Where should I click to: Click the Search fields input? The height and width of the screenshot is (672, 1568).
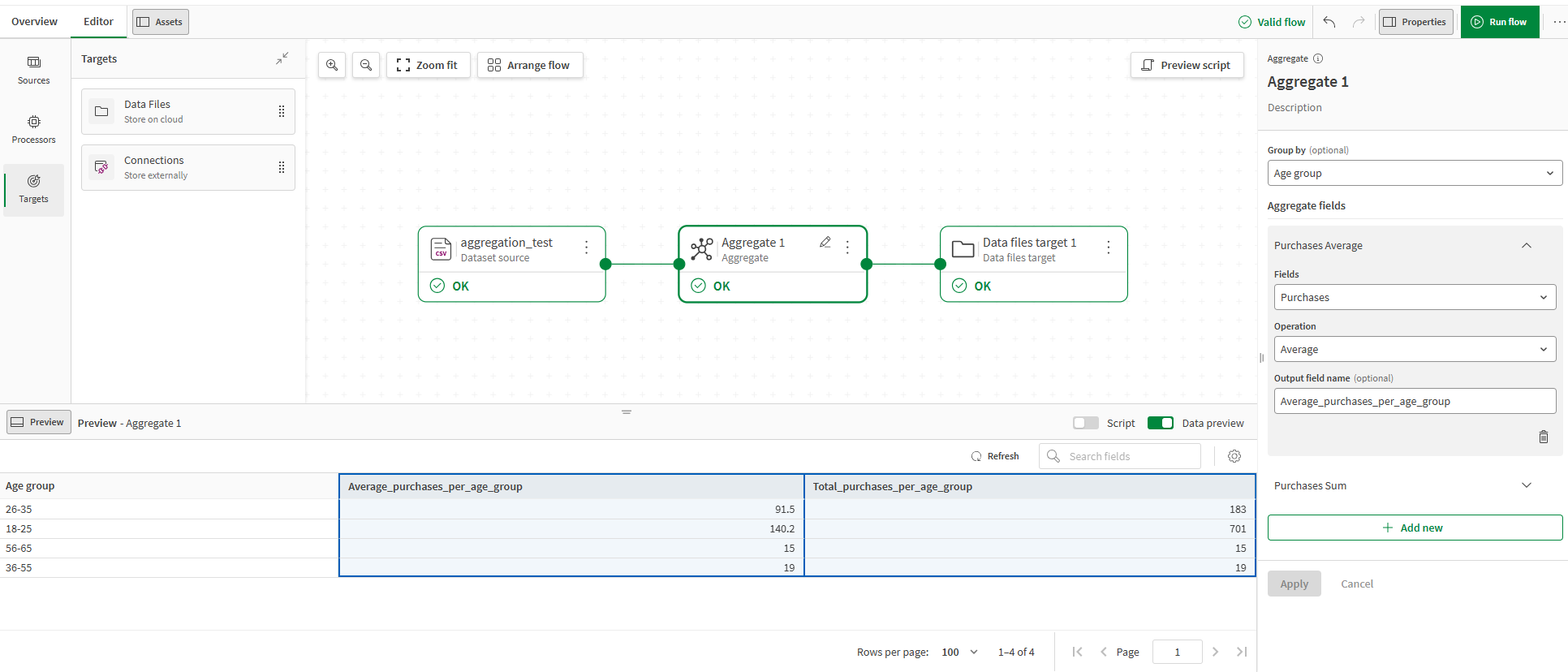tap(1120, 456)
